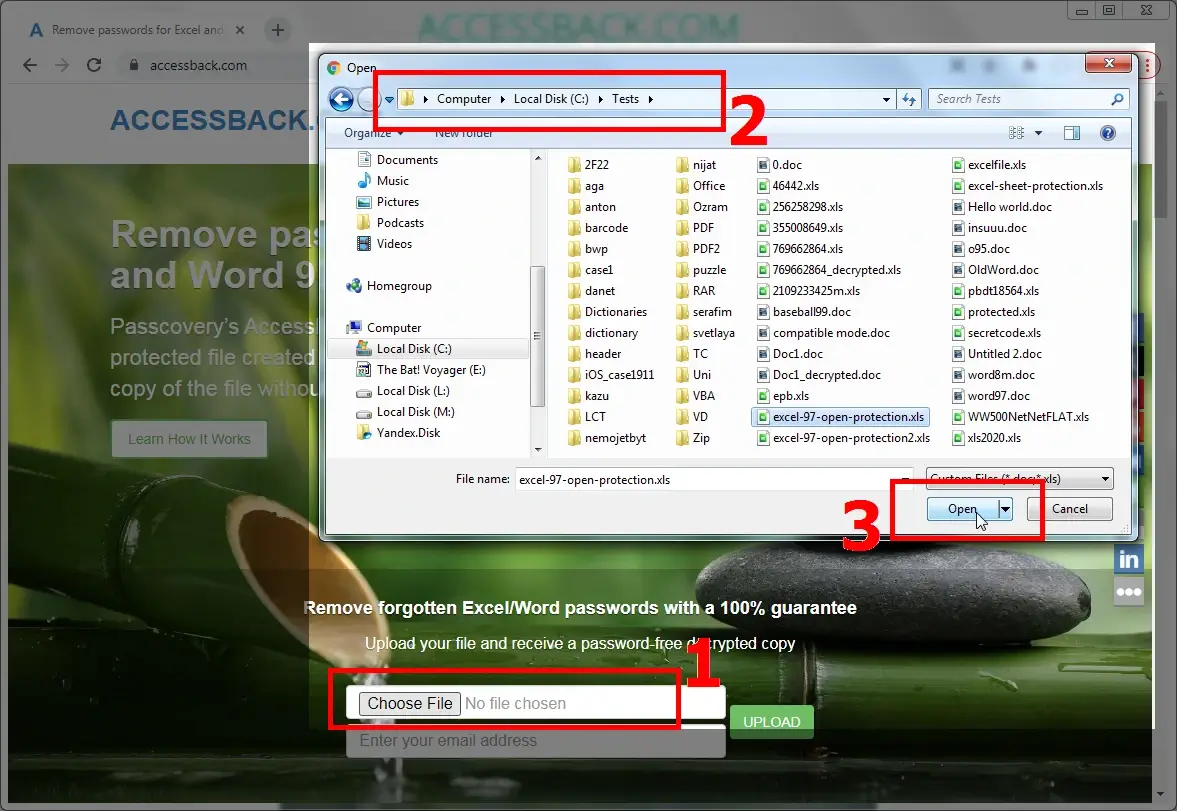
Task: Click Local Disk (C:) in address breadcrumb
Action: coord(551,99)
